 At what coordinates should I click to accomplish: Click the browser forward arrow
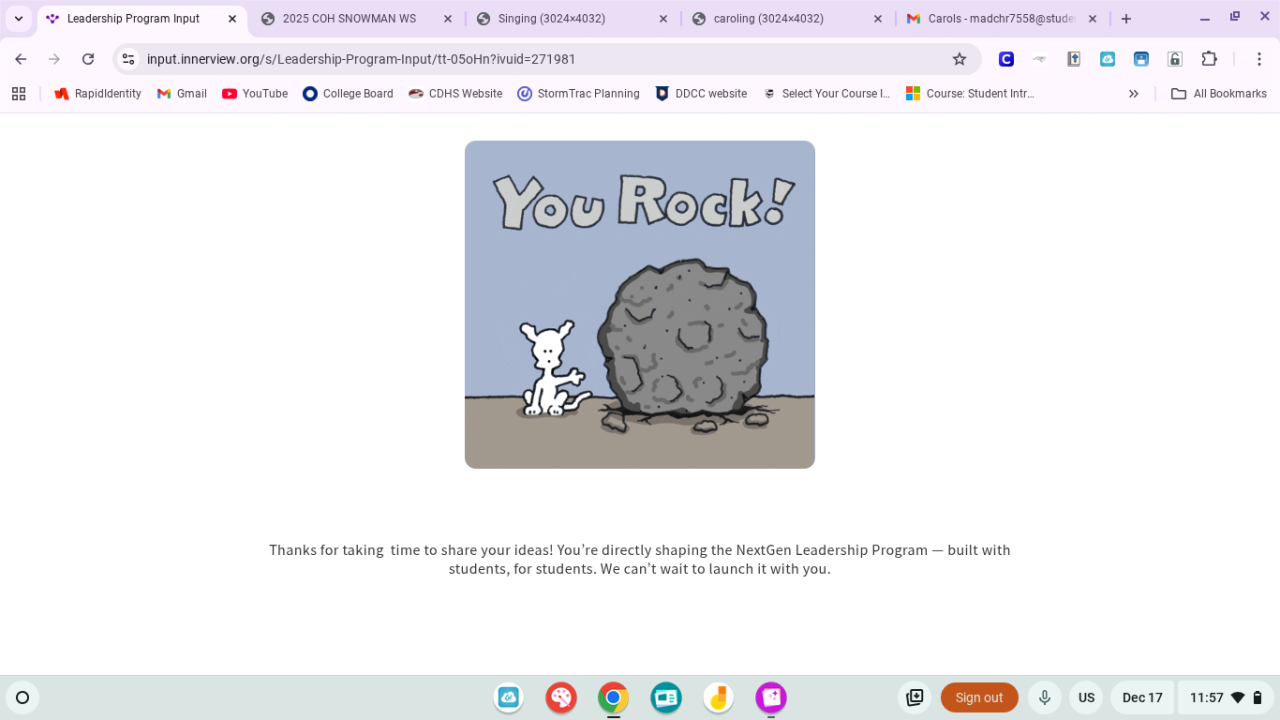(54, 59)
